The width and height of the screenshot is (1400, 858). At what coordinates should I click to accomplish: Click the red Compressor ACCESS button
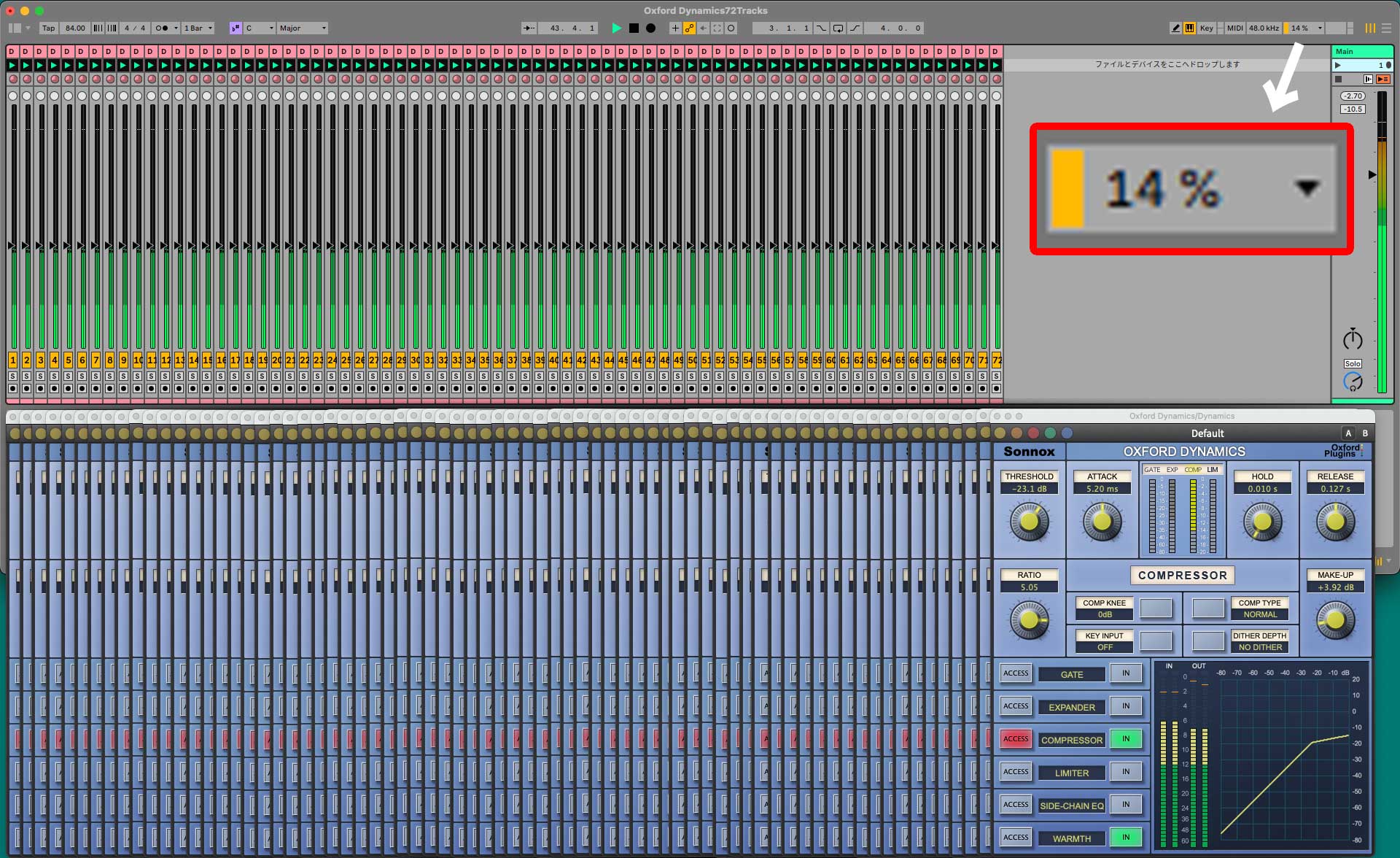(x=1016, y=739)
